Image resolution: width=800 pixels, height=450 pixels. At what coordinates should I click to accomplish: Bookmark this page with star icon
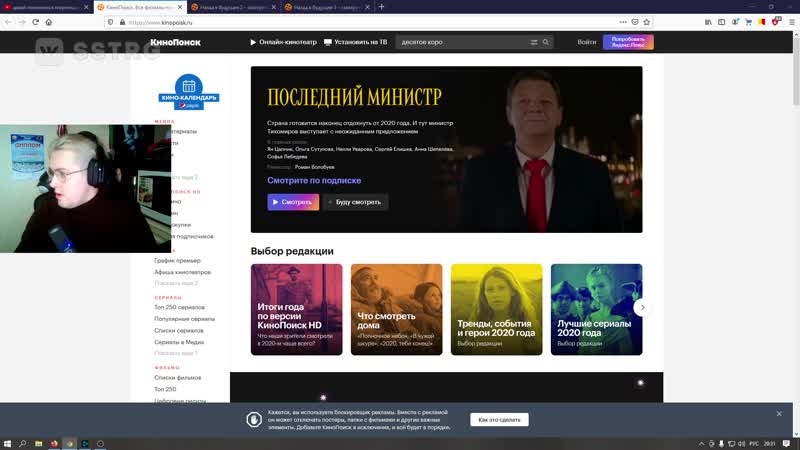tap(646, 22)
